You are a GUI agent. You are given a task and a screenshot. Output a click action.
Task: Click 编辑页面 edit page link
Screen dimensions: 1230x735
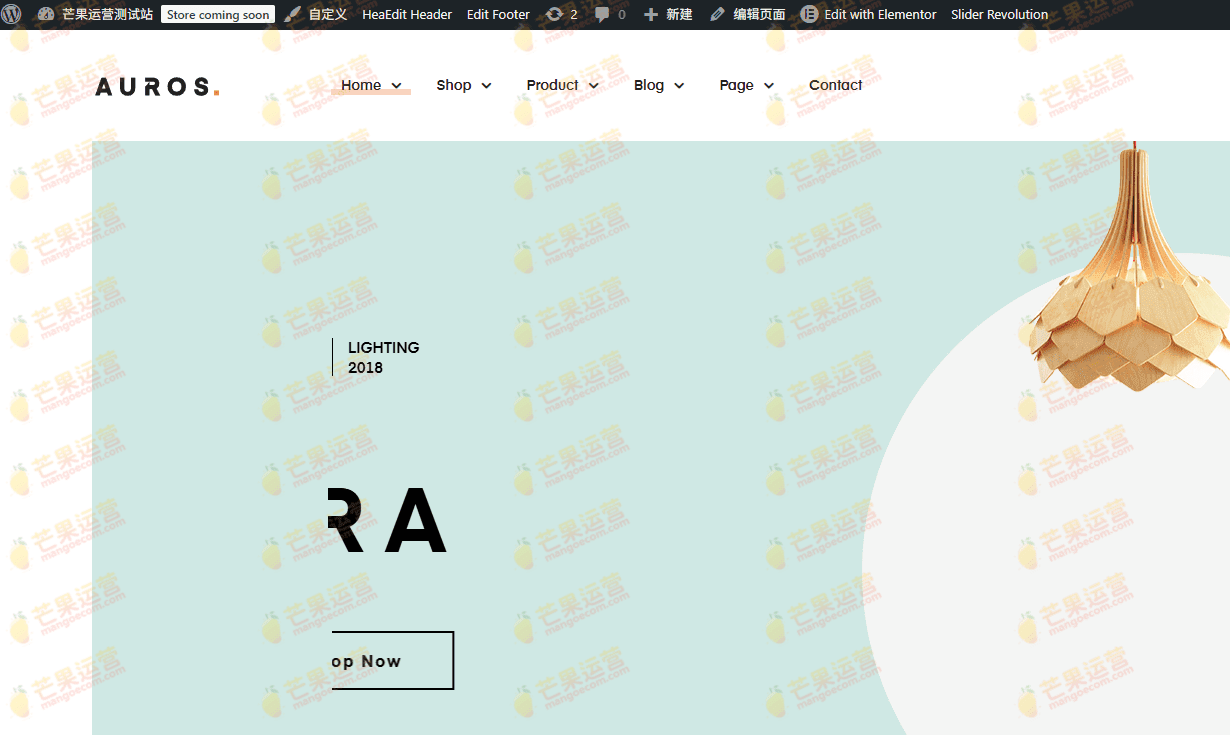(x=759, y=14)
